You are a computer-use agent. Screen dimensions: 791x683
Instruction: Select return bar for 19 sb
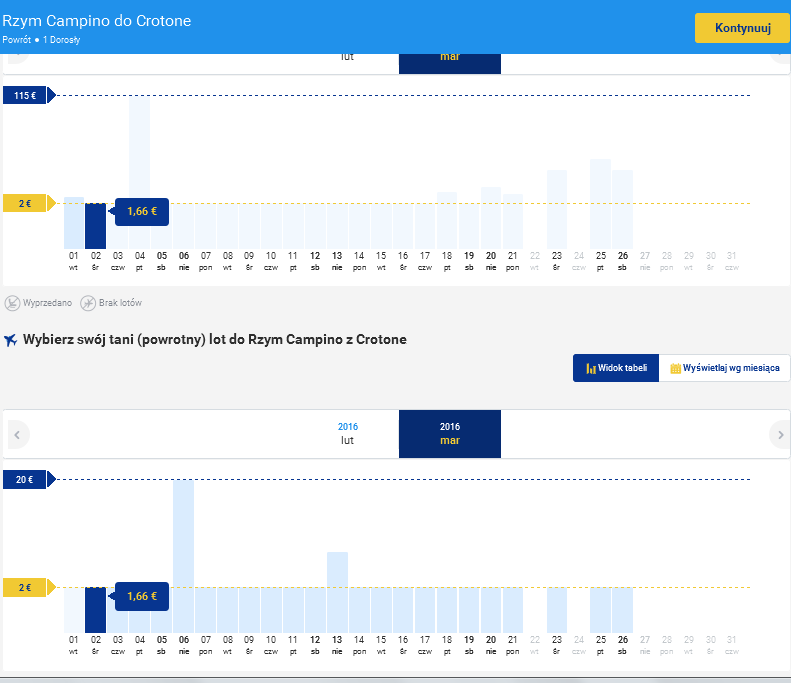coord(469,610)
